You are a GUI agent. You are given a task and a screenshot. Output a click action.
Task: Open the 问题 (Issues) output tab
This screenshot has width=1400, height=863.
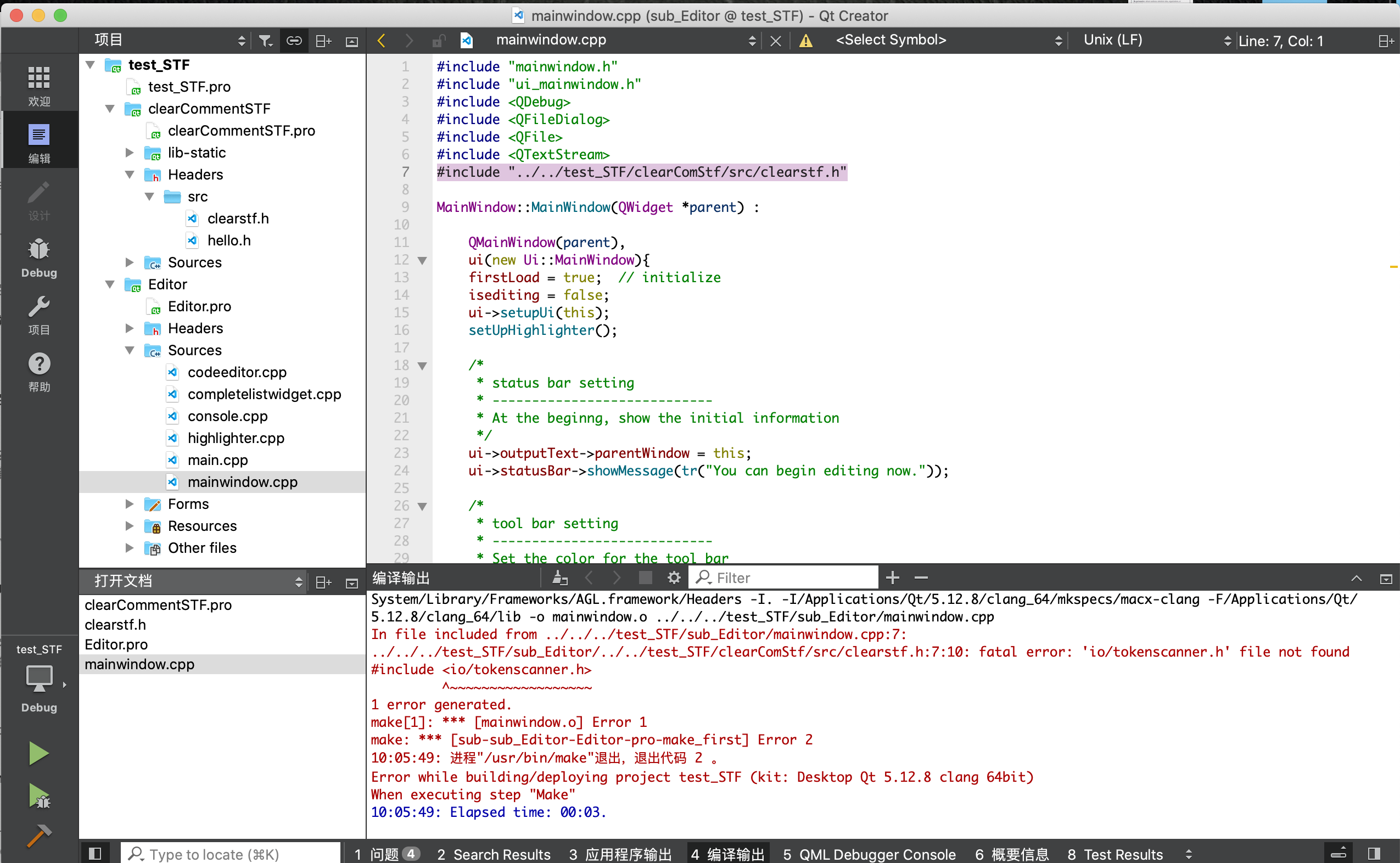tap(387, 854)
